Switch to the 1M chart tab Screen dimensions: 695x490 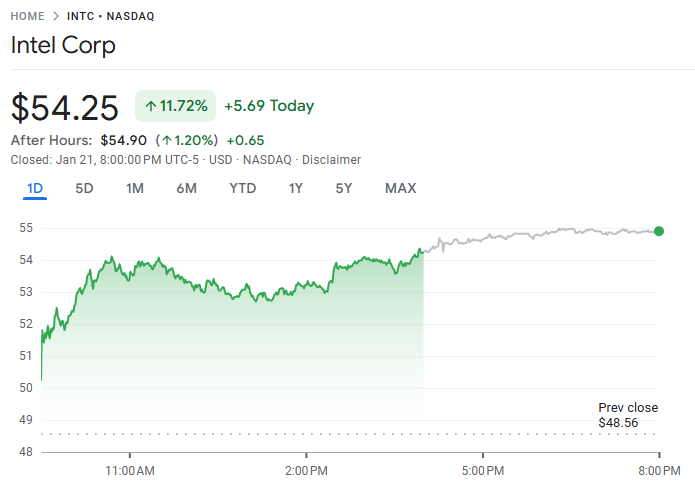pyautogui.click(x=135, y=188)
